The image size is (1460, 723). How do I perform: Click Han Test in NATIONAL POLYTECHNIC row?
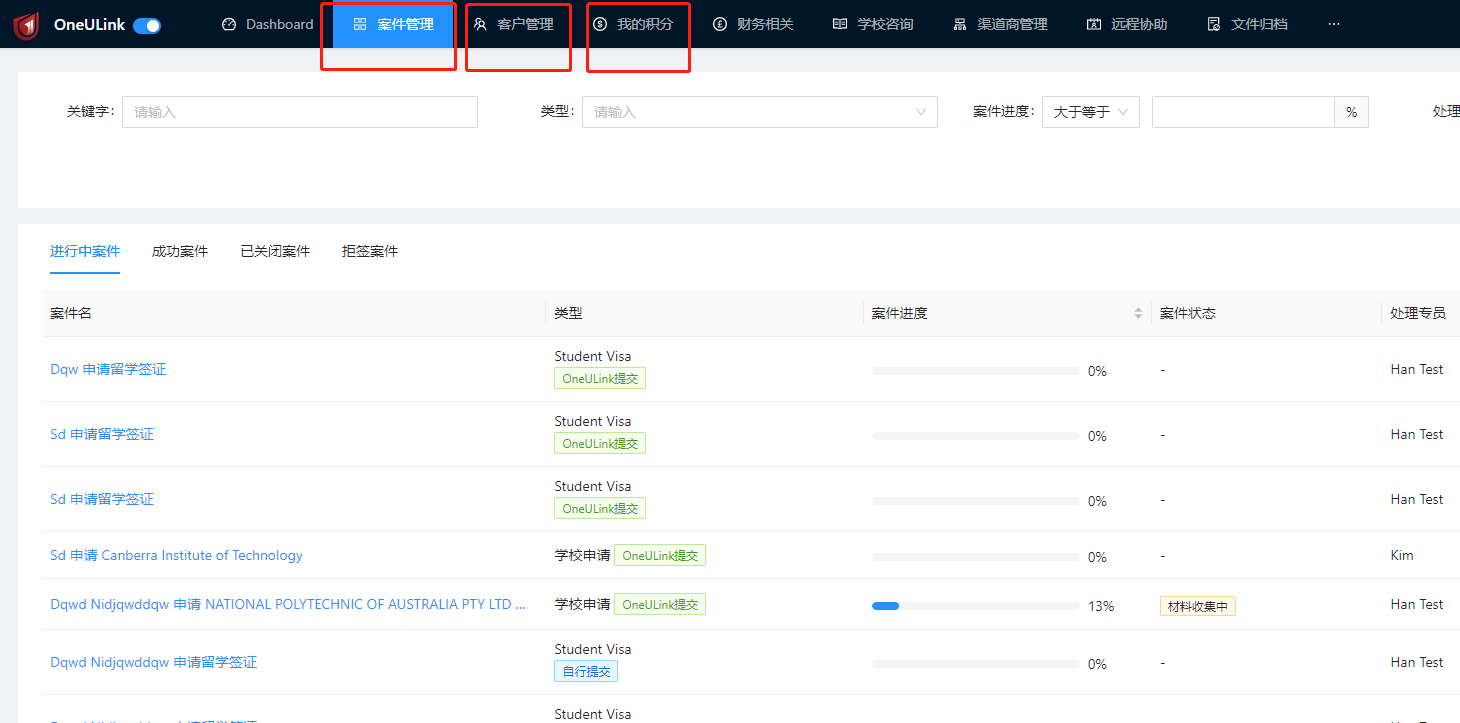click(1417, 604)
